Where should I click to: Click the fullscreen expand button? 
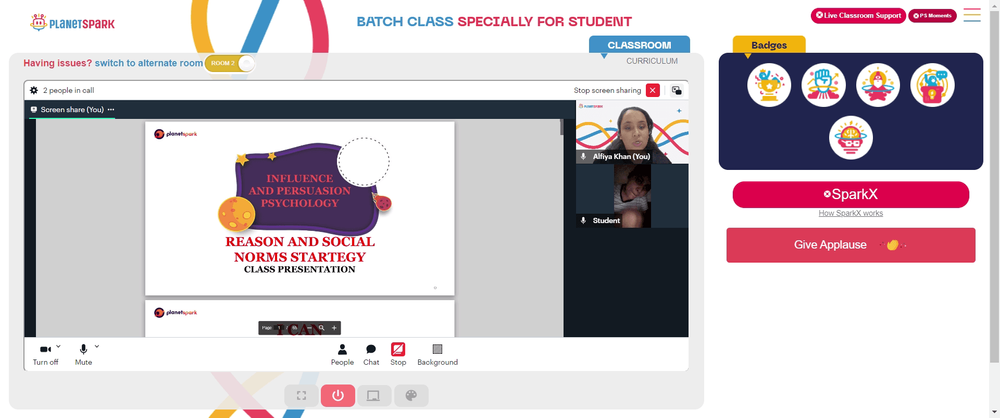pos(302,396)
